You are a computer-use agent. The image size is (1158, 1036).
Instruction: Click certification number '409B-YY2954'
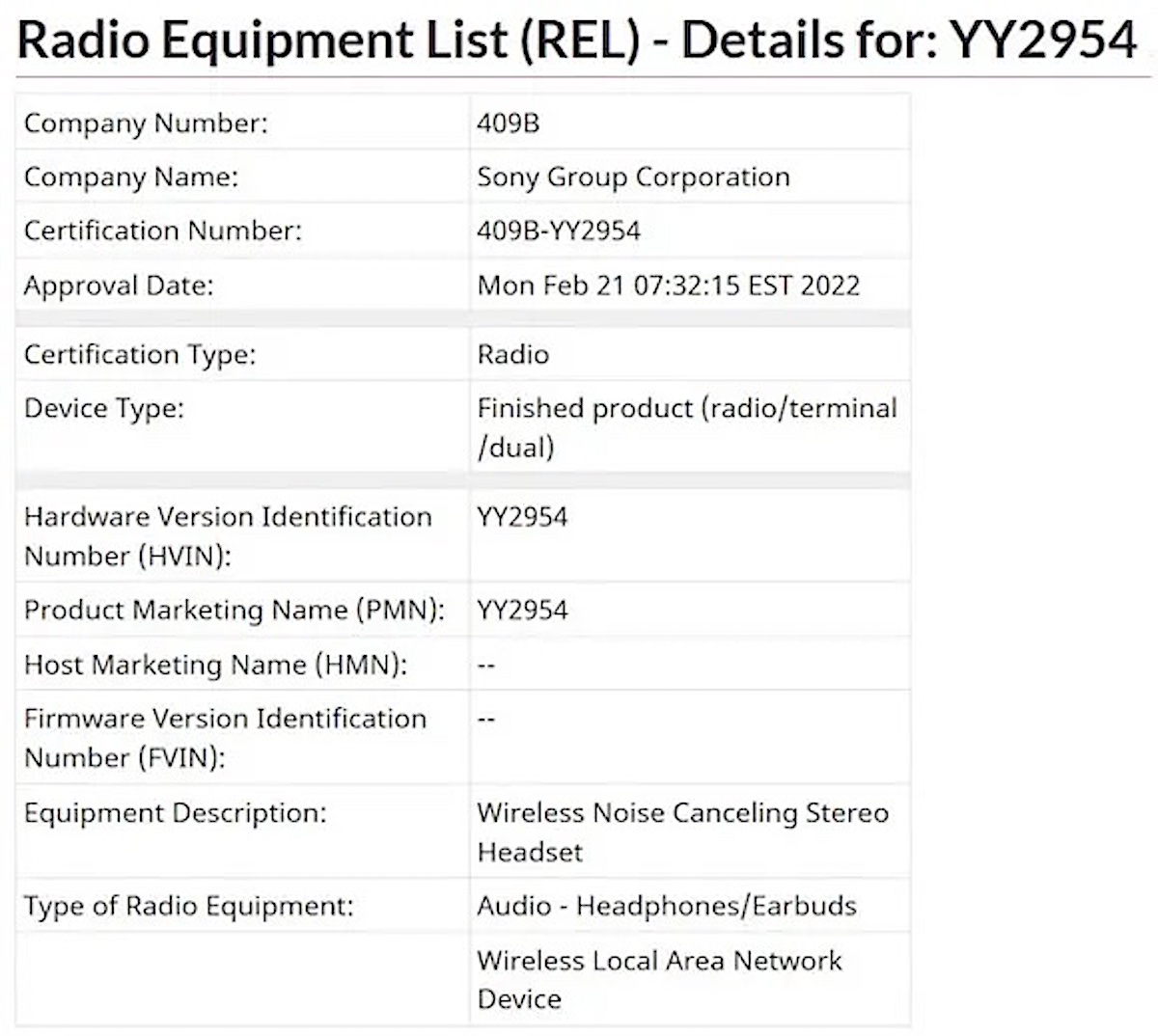(559, 232)
